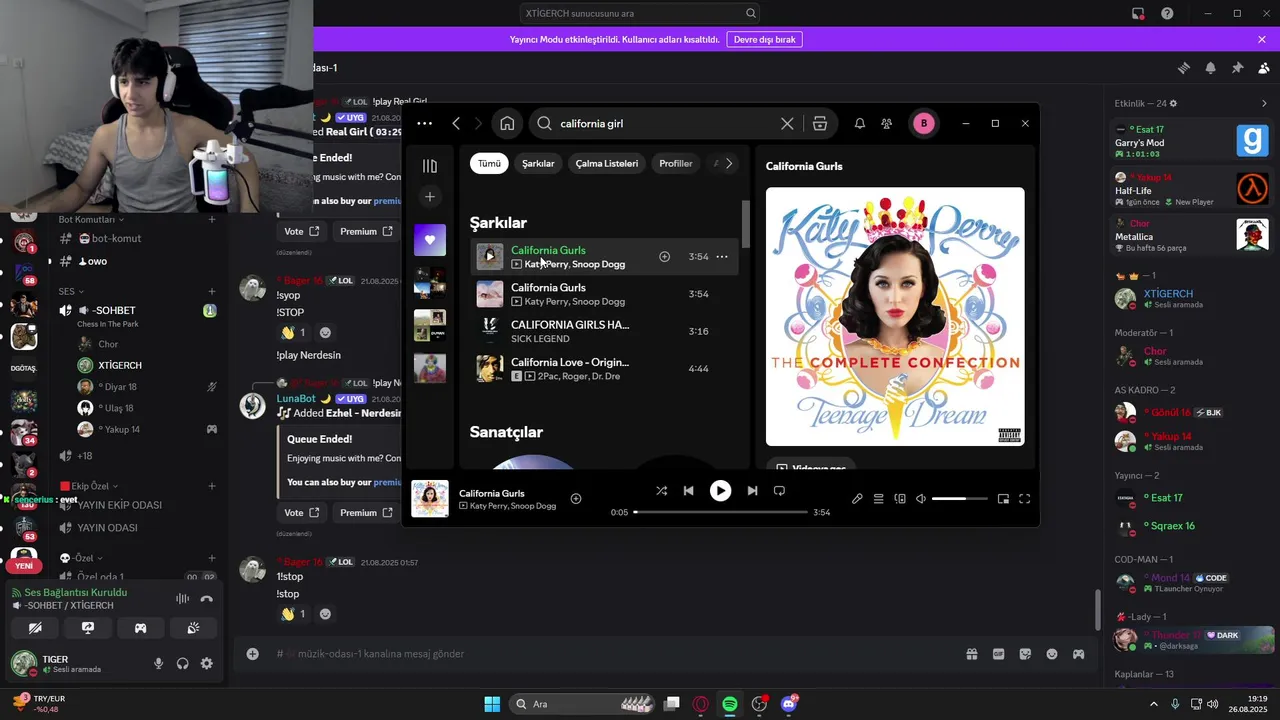Open Spotify Browse icon in search bar
The width and height of the screenshot is (1280, 720).
pyautogui.click(x=820, y=124)
